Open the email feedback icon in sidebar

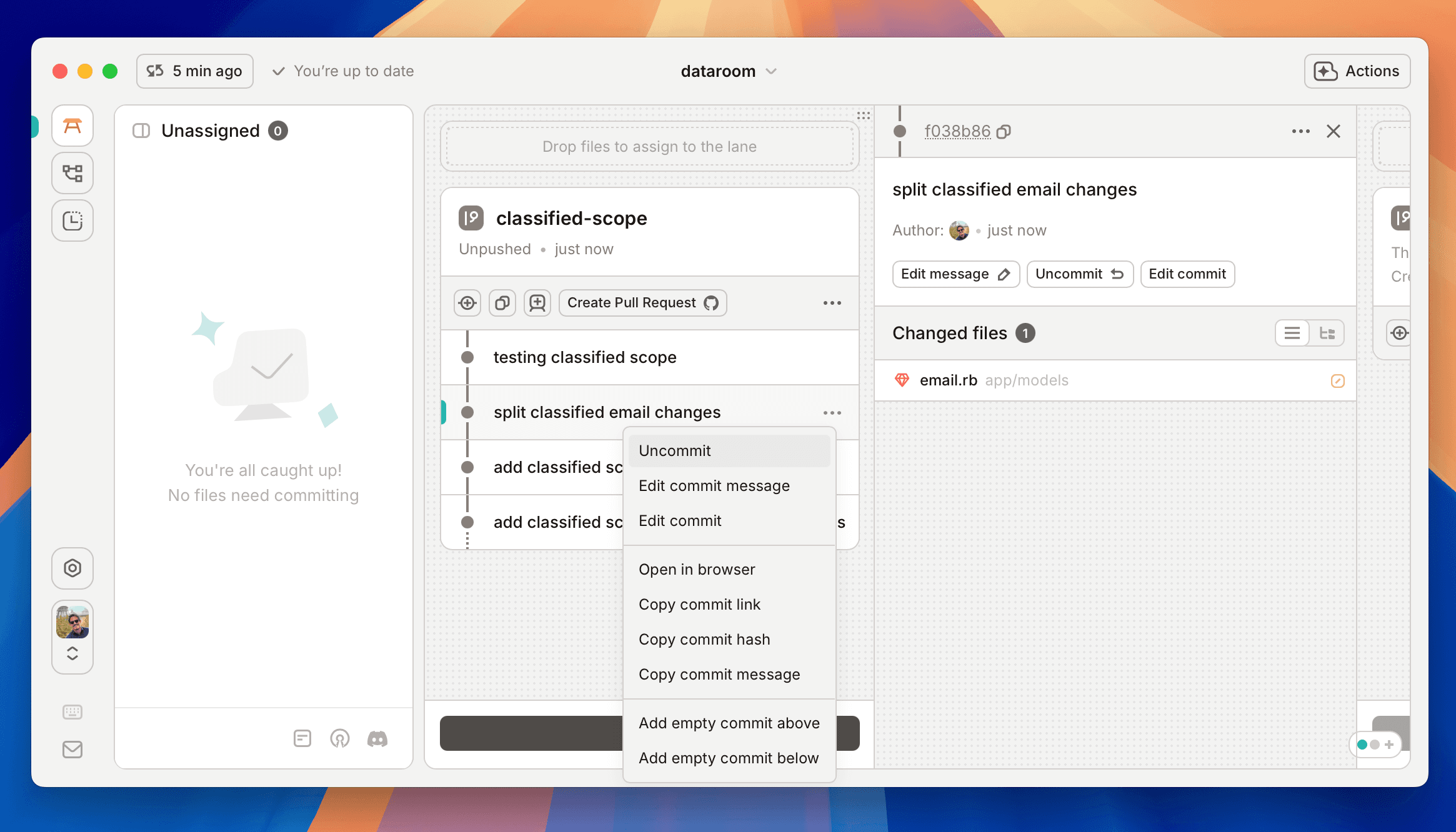click(72, 750)
